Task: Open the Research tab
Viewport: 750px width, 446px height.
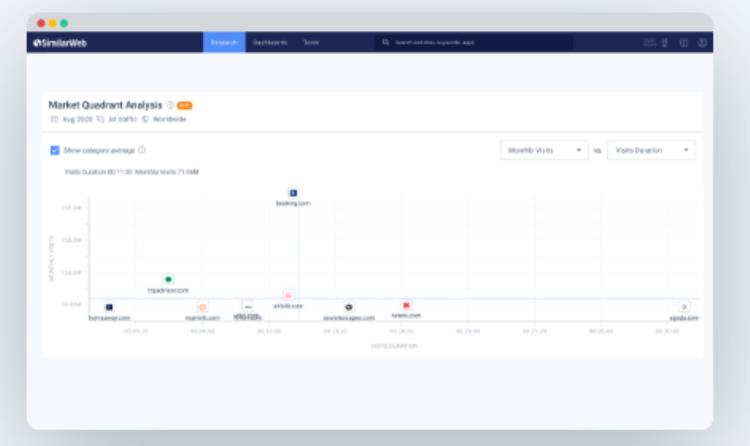Action: pyautogui.click(x=224, y=43)
